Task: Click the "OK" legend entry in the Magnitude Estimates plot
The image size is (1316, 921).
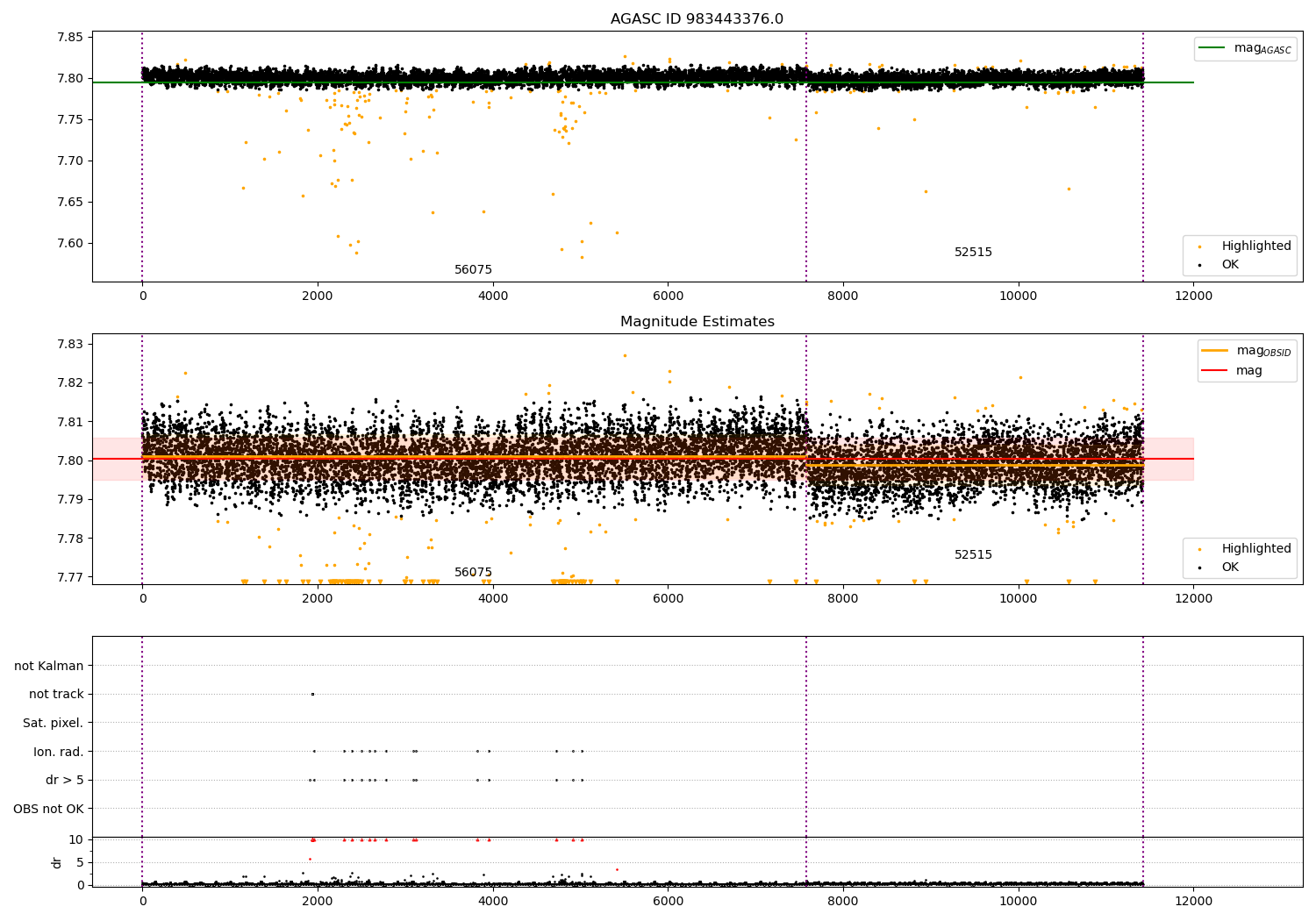Action: tap(1230, 568)
